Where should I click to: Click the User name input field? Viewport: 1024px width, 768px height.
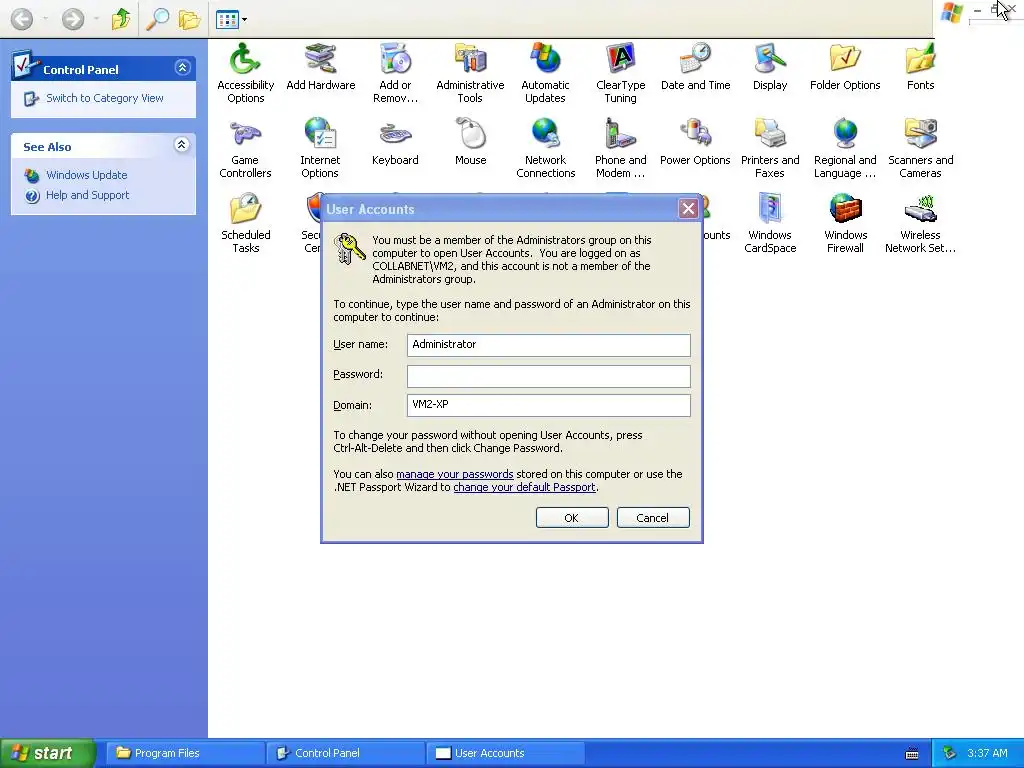(549, 345)
